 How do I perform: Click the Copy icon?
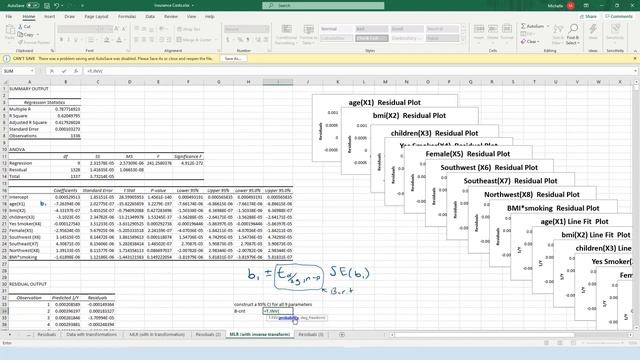[x=20, y=35]
